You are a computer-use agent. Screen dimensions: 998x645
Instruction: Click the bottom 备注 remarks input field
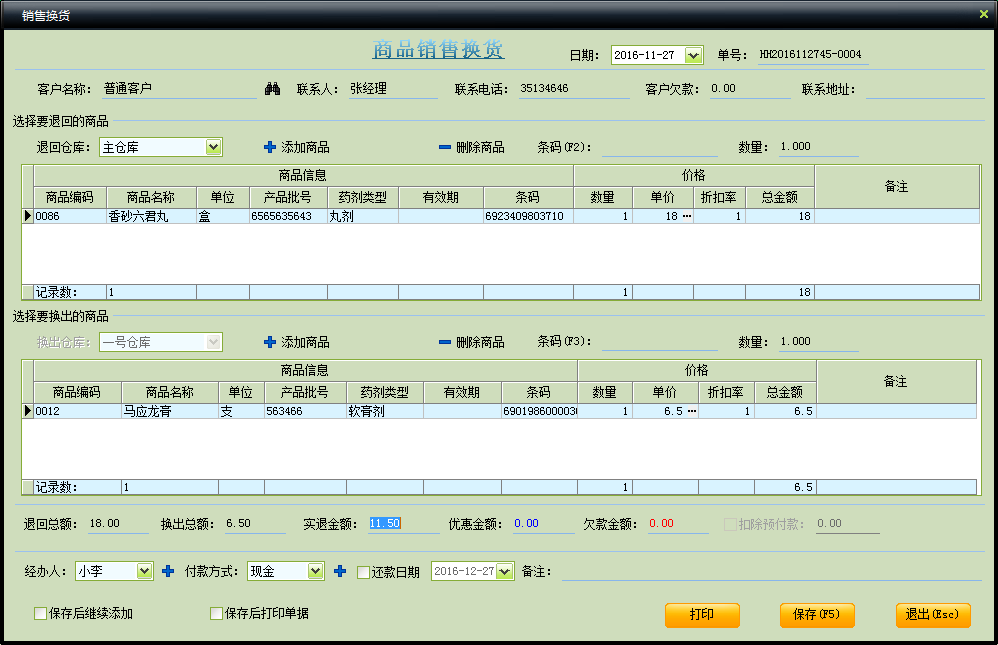(771, 572)
